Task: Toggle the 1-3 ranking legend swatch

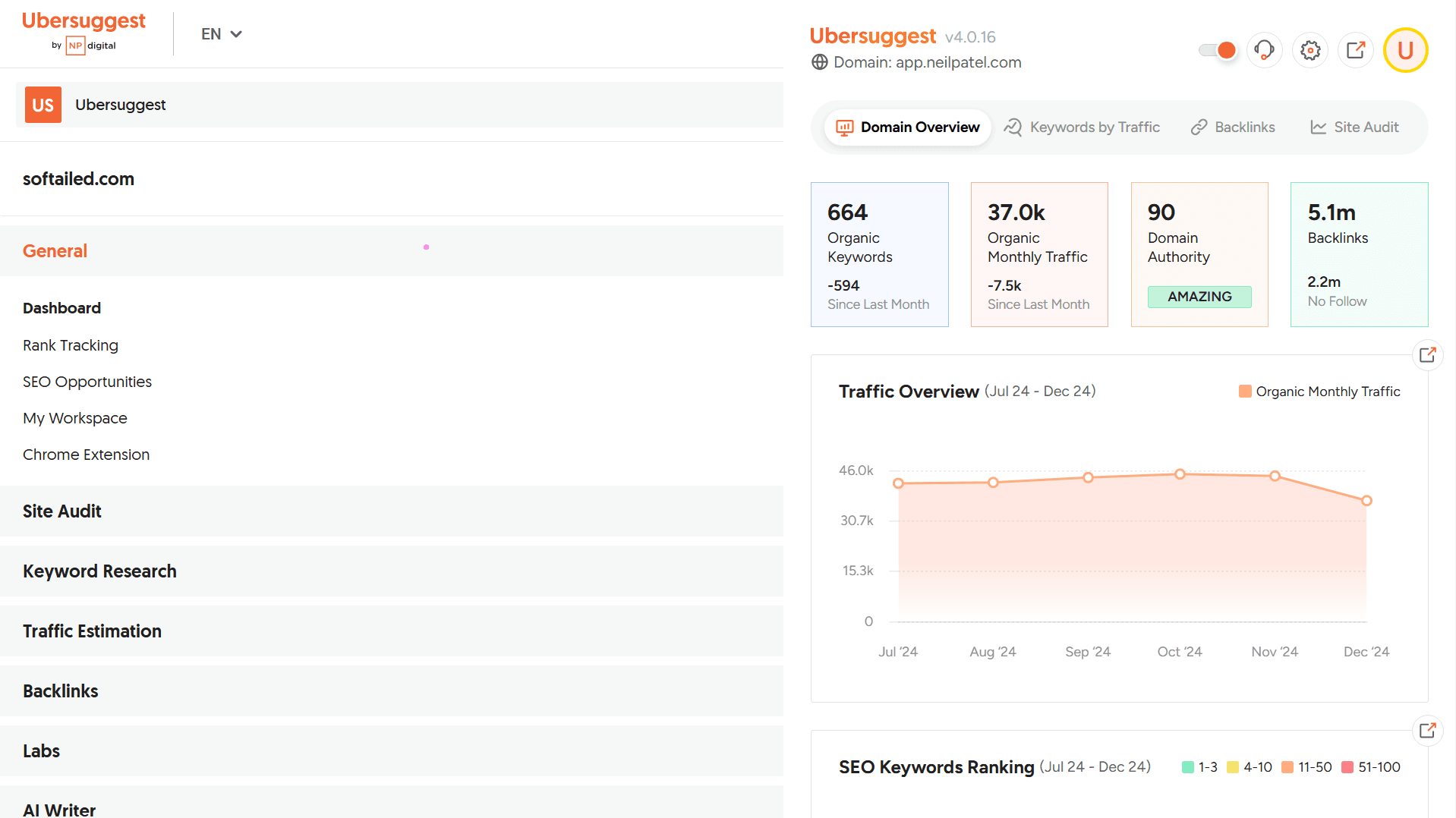Action: (1188, 767)
